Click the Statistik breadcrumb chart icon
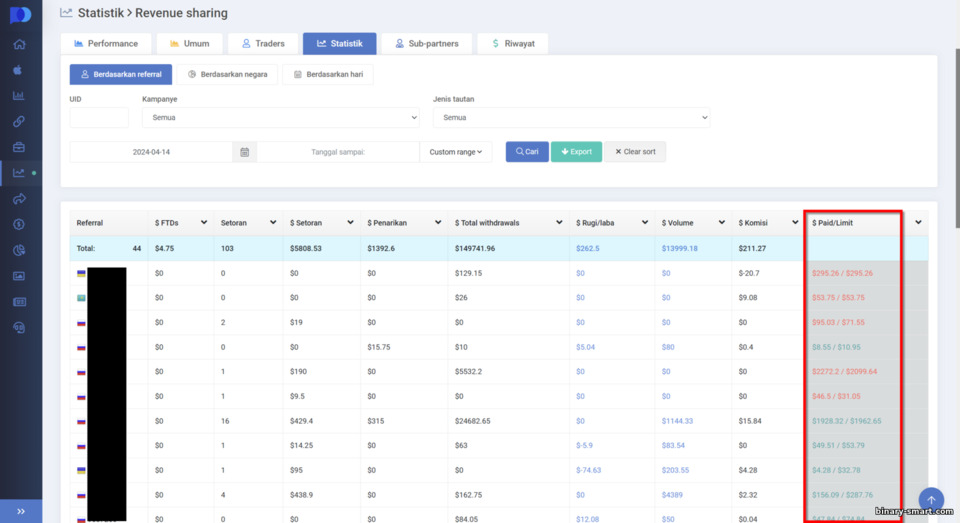 66,13
